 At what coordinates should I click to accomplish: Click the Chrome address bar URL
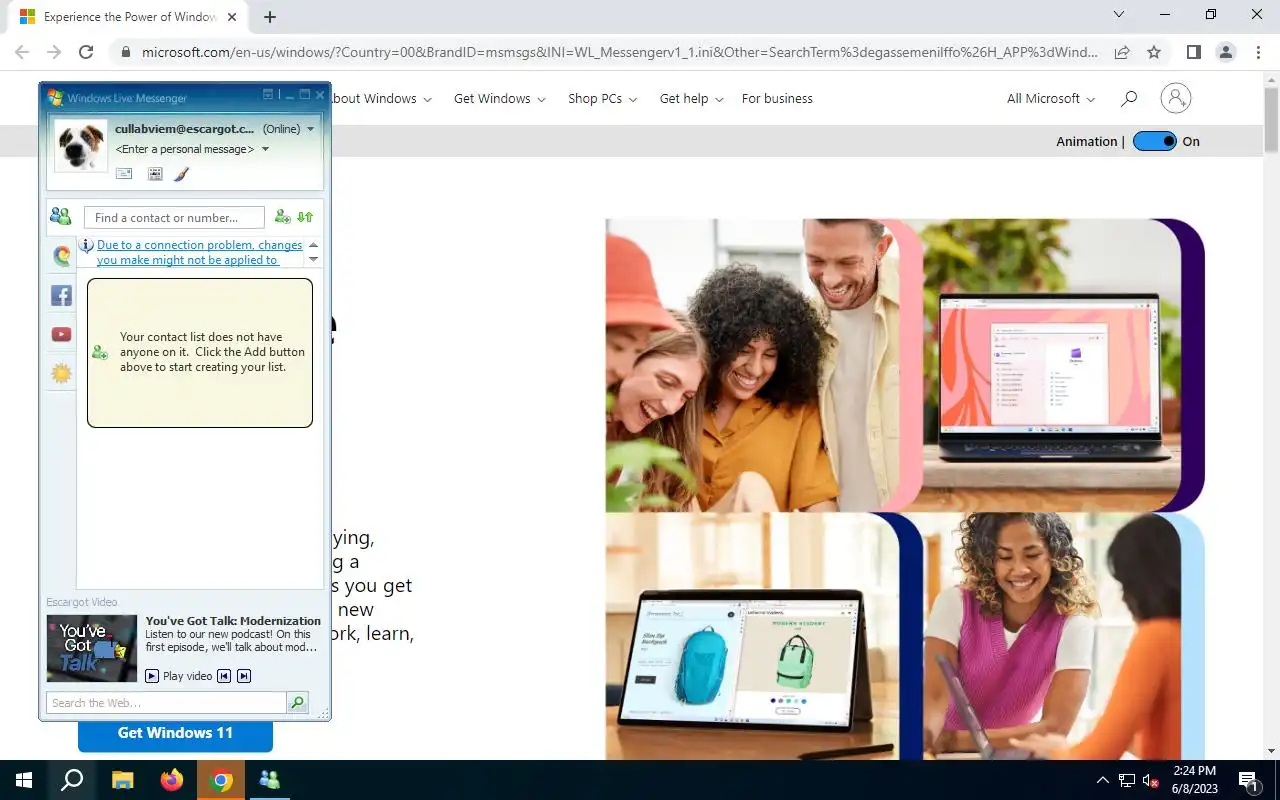(x=620, y=52)
